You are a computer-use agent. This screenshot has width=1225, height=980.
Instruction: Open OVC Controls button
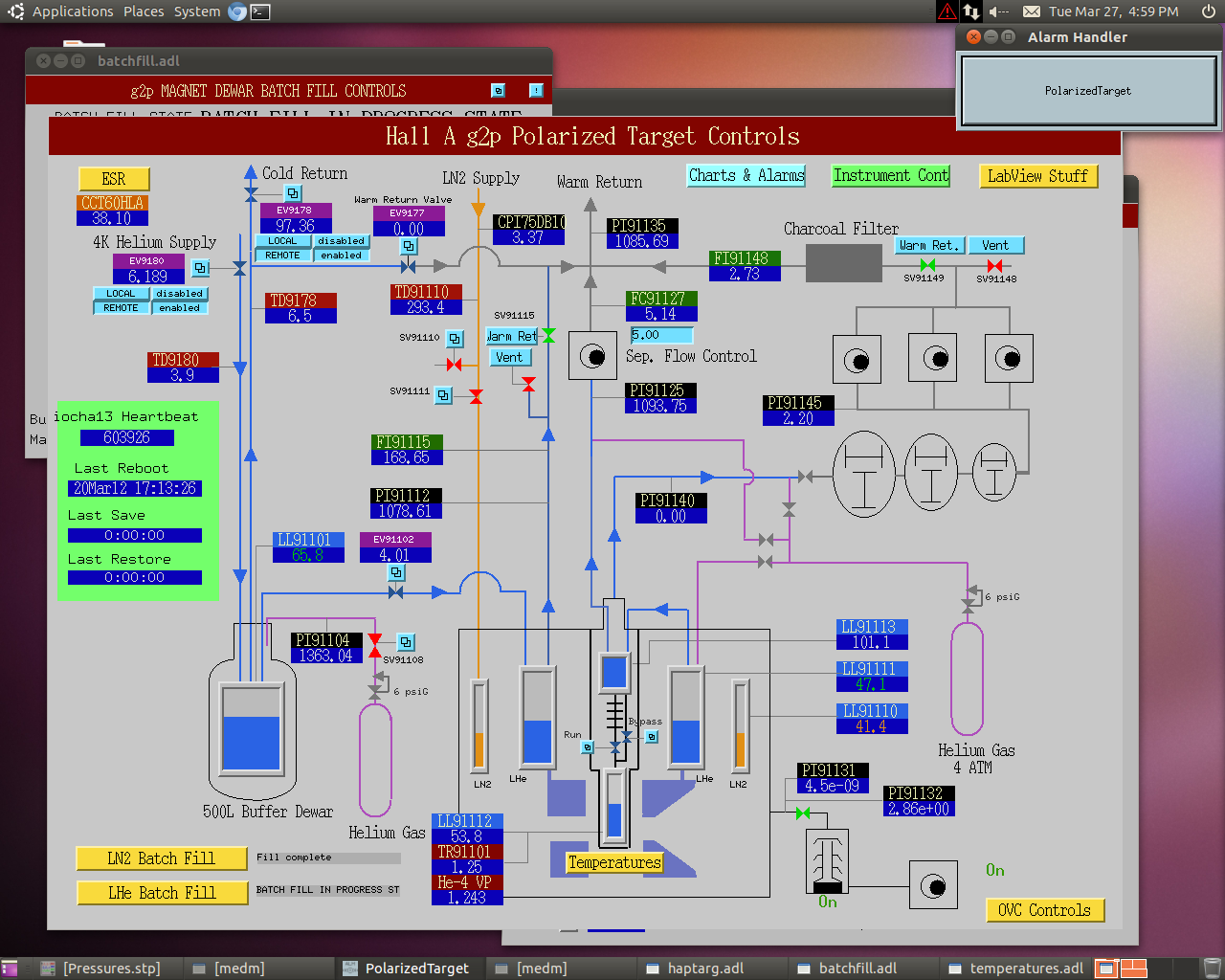click(1045, 910)
